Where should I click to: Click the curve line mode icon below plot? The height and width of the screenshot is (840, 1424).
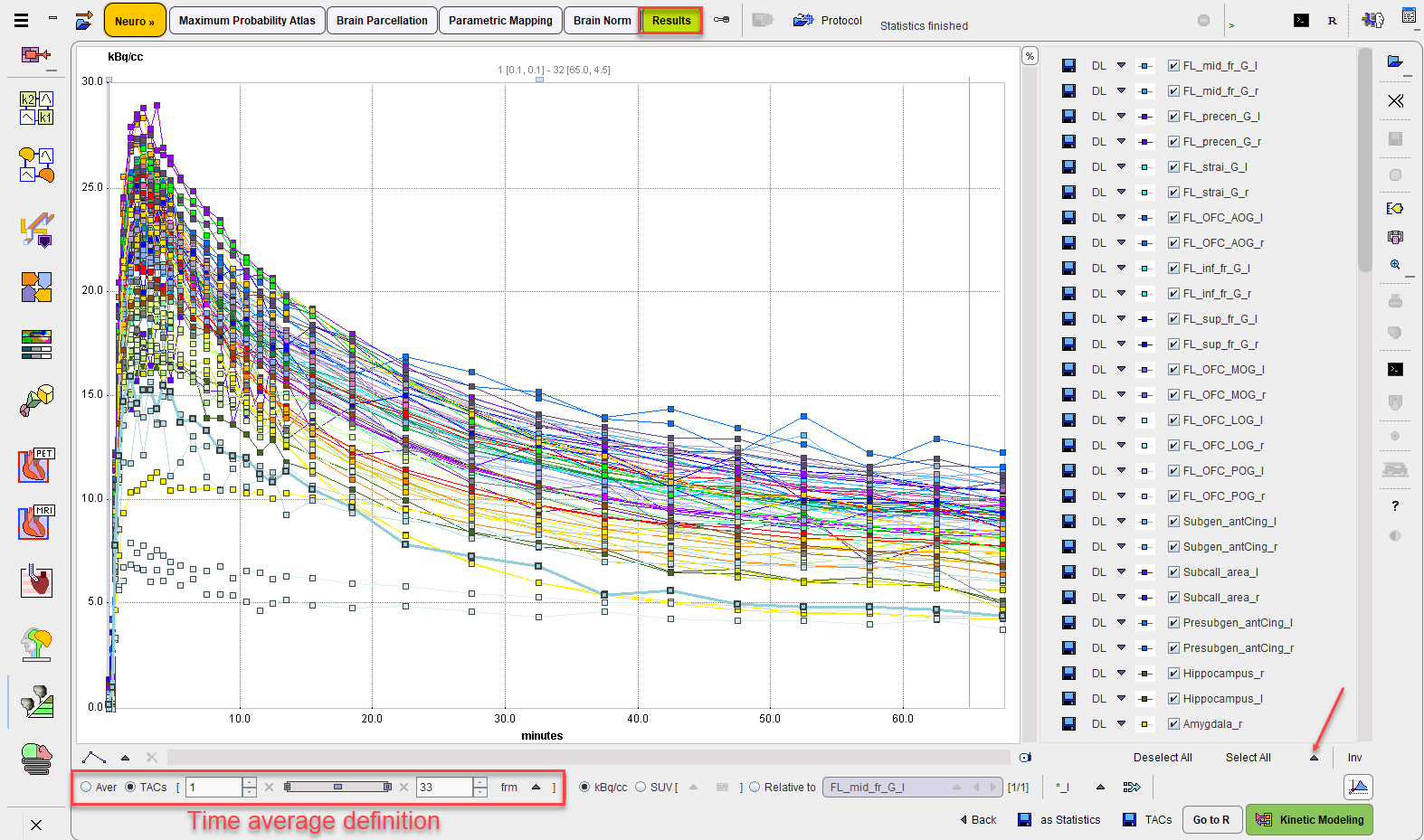point(94,757)
